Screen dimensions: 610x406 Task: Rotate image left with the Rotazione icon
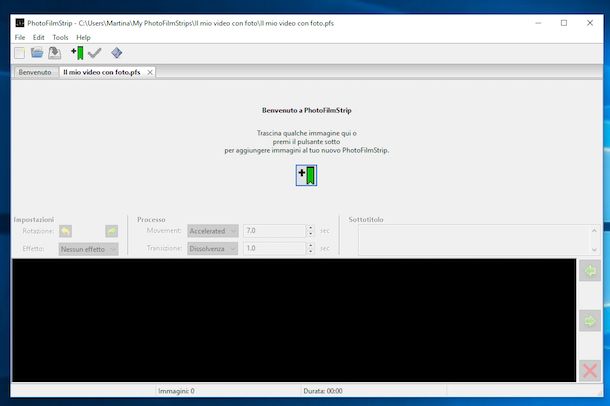65,231
